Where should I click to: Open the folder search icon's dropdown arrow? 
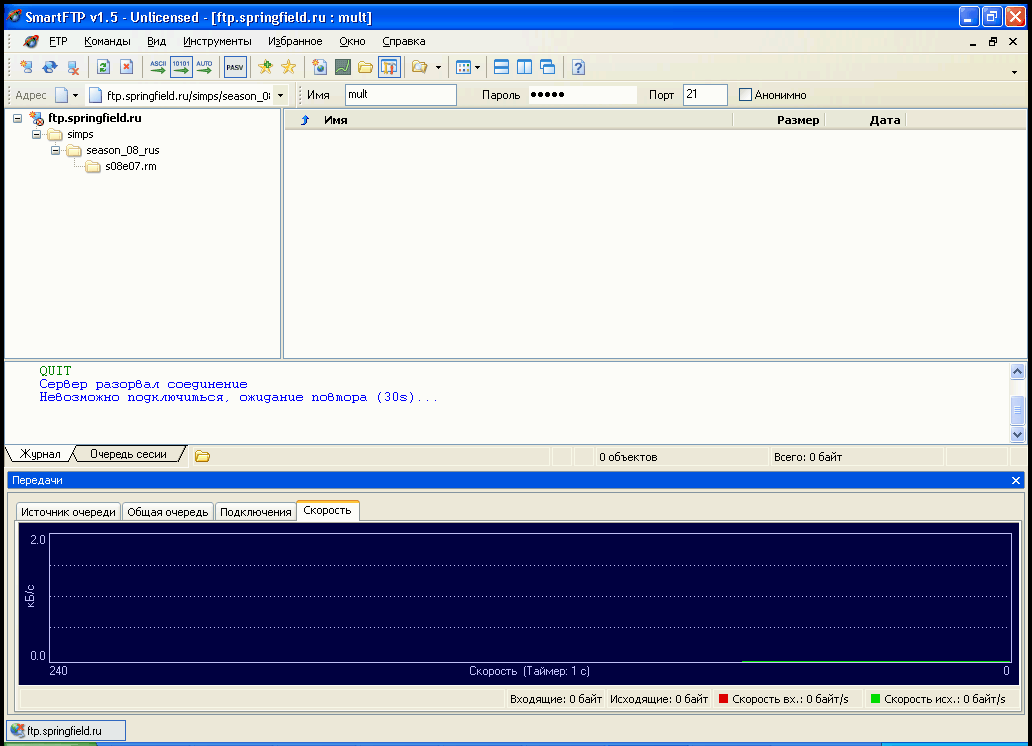click(x=438, y=67)
